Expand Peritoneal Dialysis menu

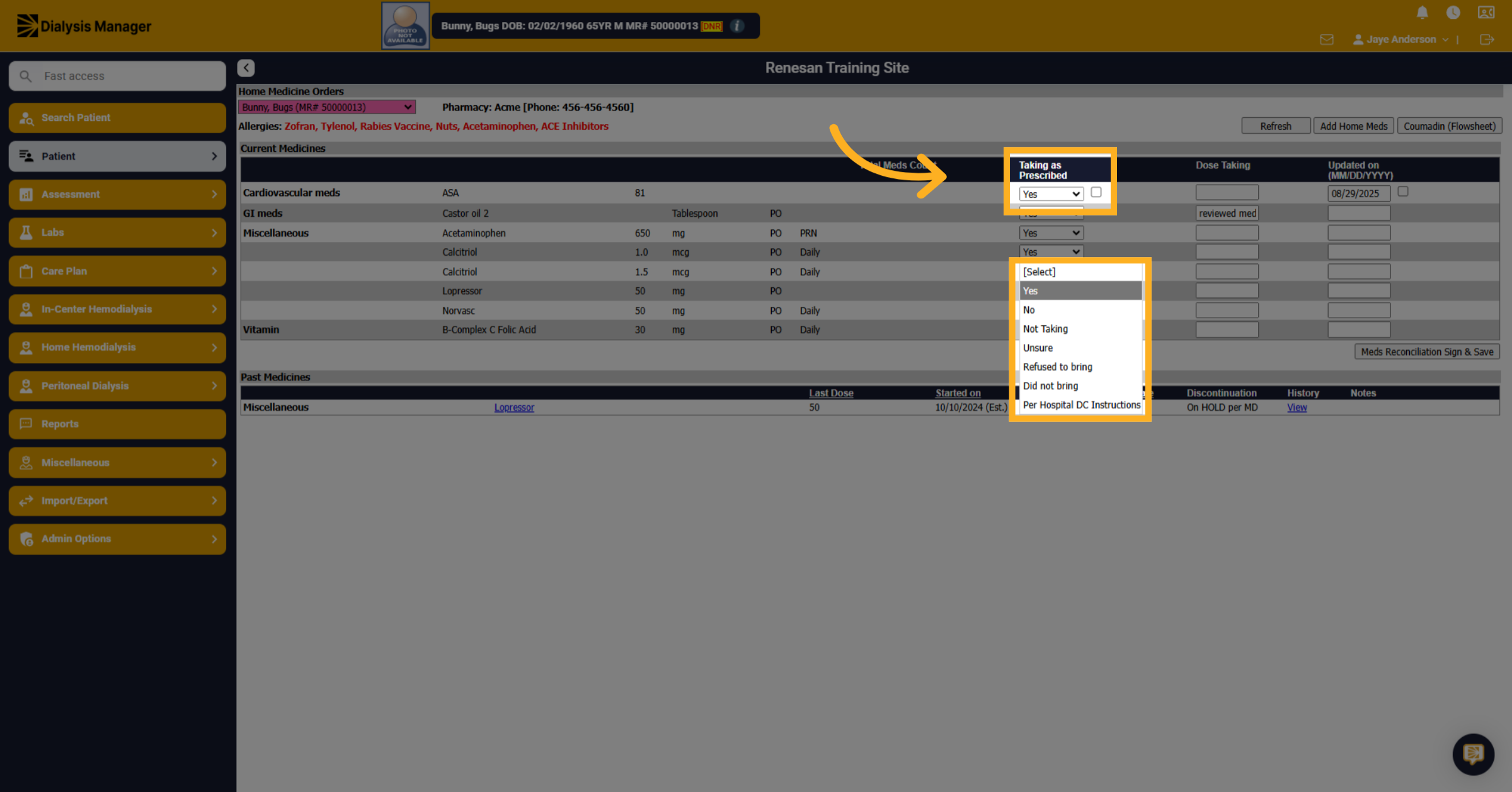point(117,386)
